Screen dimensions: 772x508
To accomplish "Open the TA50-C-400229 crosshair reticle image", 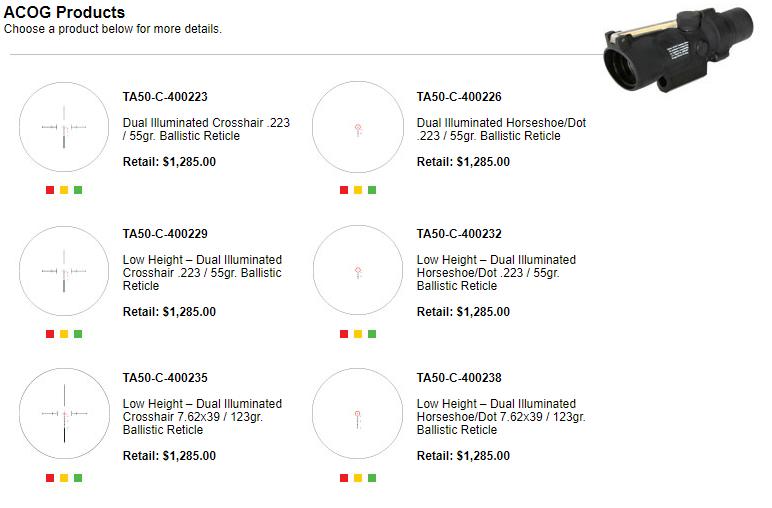I will (x=64, y=271).
